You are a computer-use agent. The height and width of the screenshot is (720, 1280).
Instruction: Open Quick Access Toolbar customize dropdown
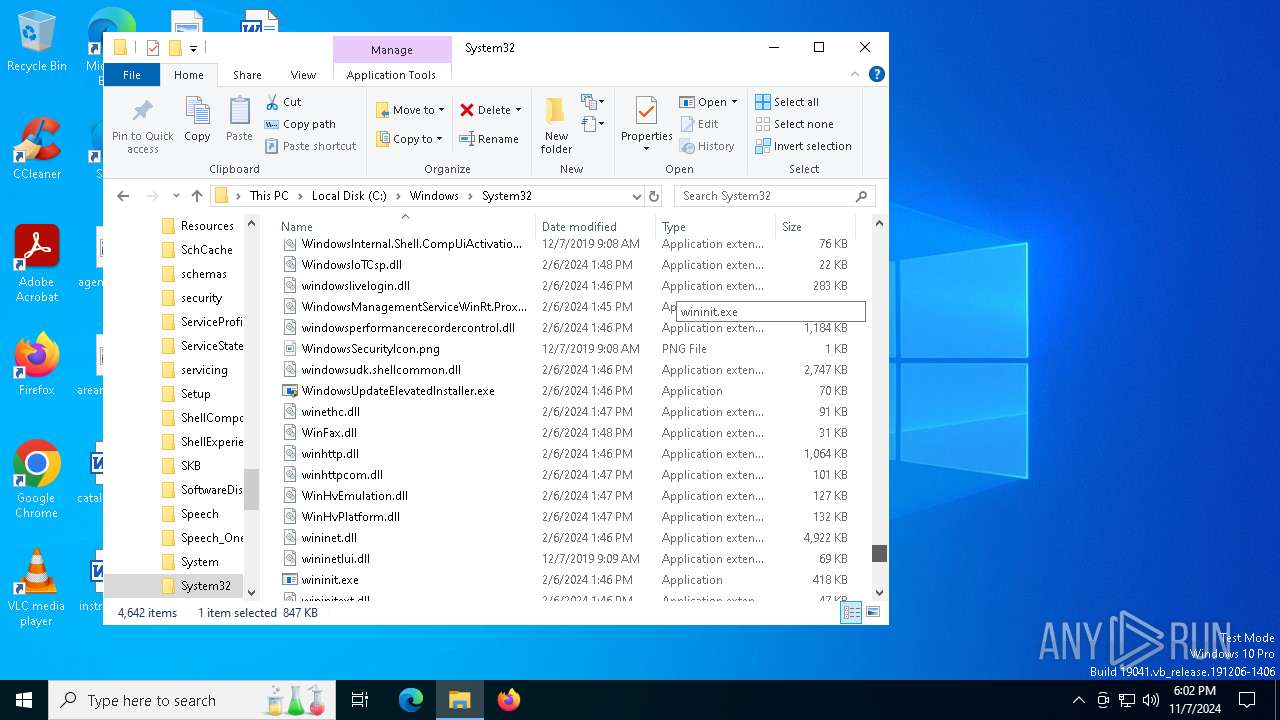tap(194, 47)
